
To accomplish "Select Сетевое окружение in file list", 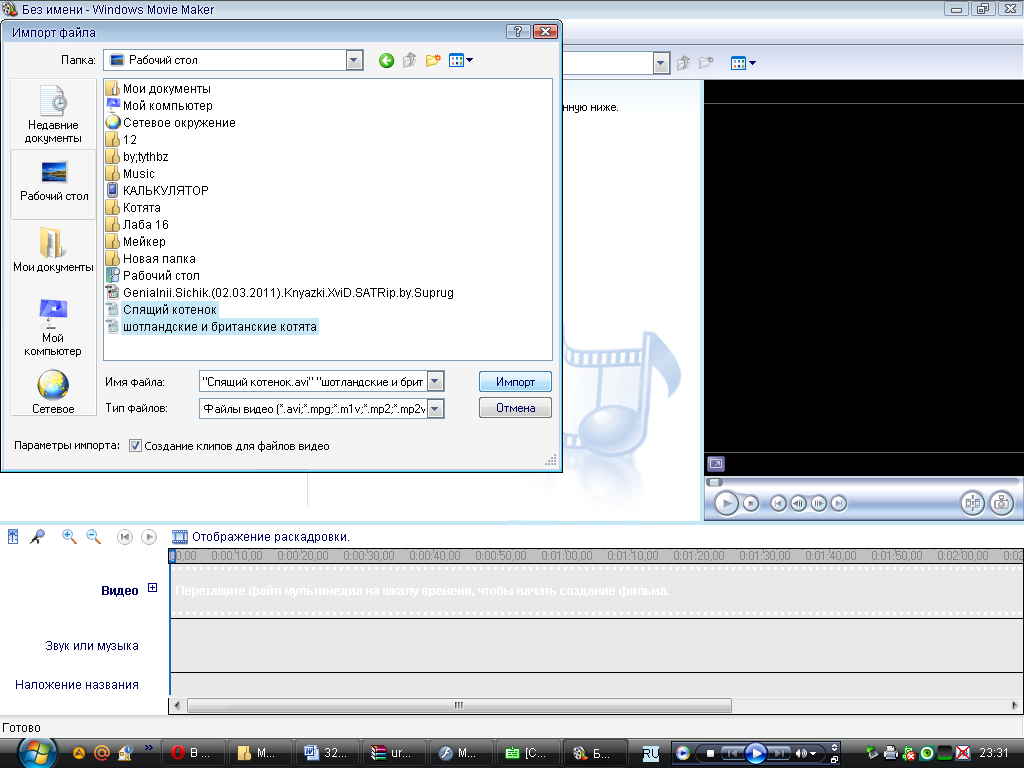I will point(170,122).
